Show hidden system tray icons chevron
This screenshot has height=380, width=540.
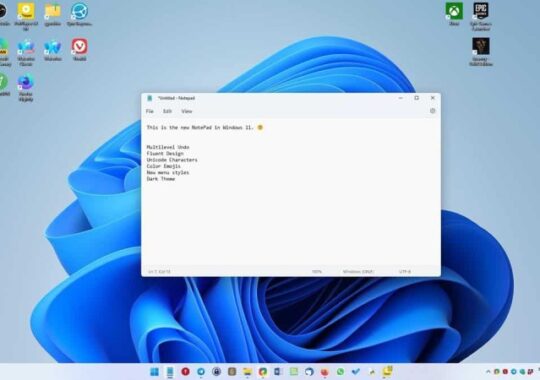pos(488,371)
